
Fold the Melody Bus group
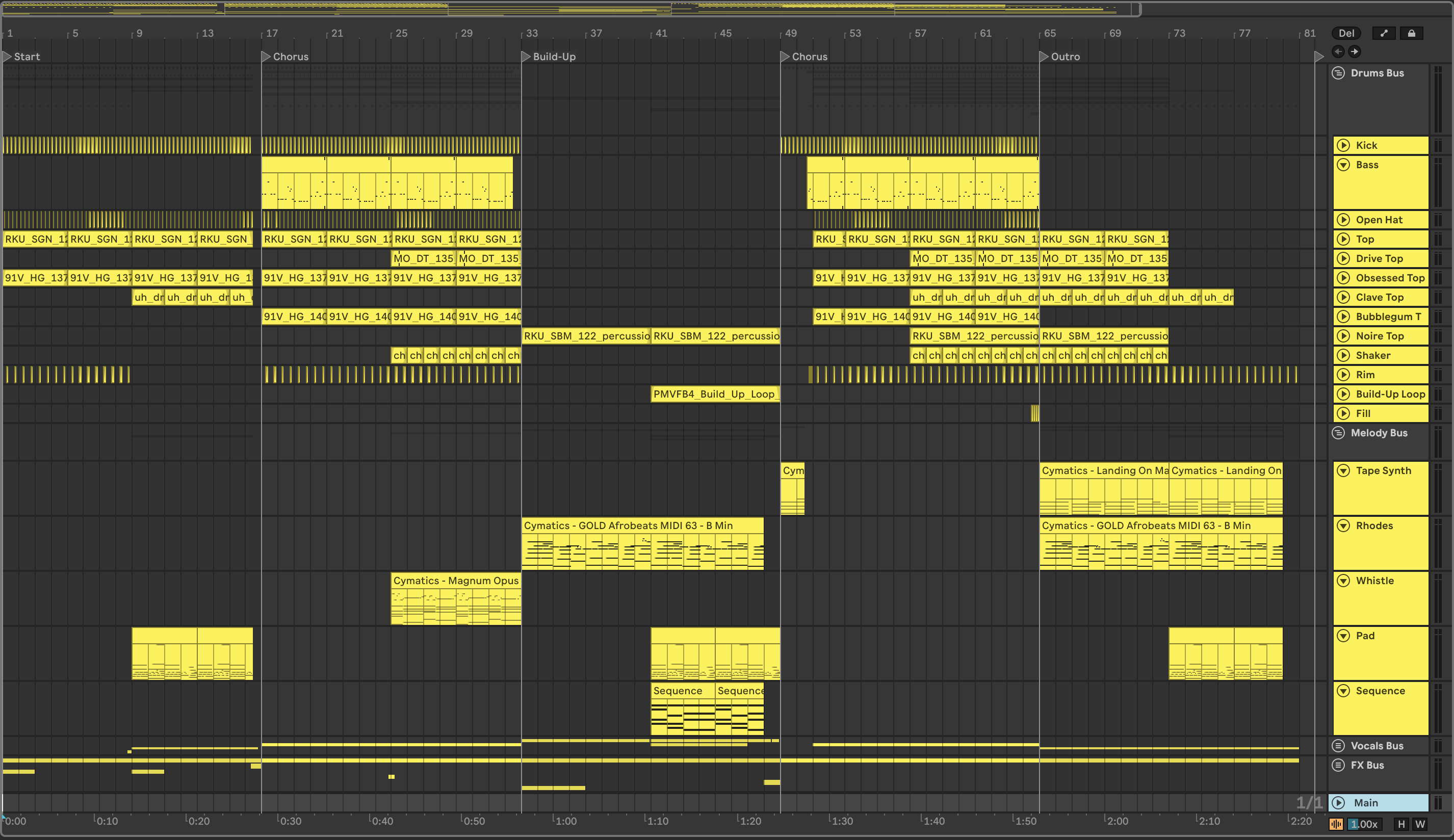(1338, 433)
